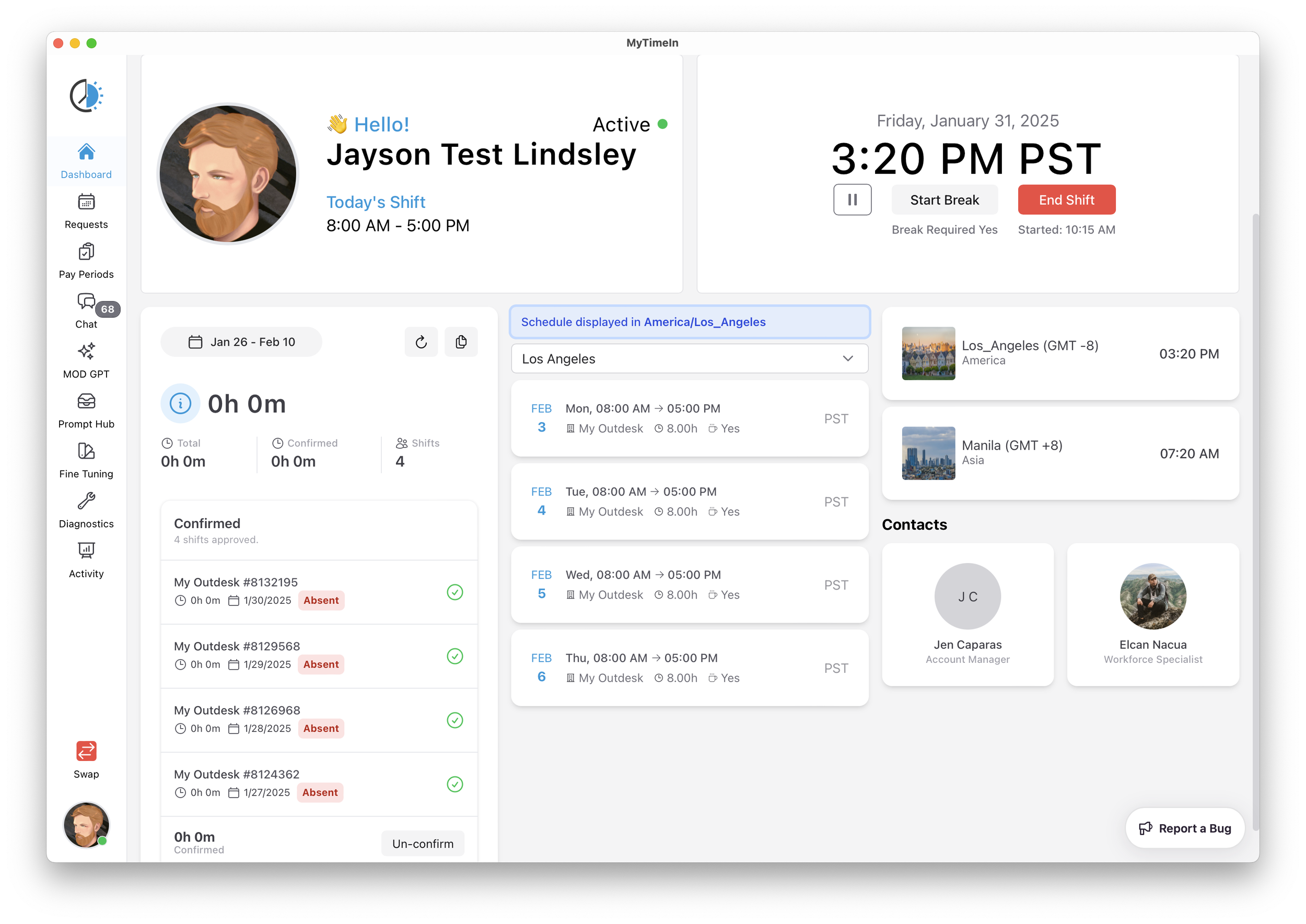Screen dimensions: 1306x924
Task: Toggle confirmation for My Outdesk #8124362
Action: click(454, 785)
